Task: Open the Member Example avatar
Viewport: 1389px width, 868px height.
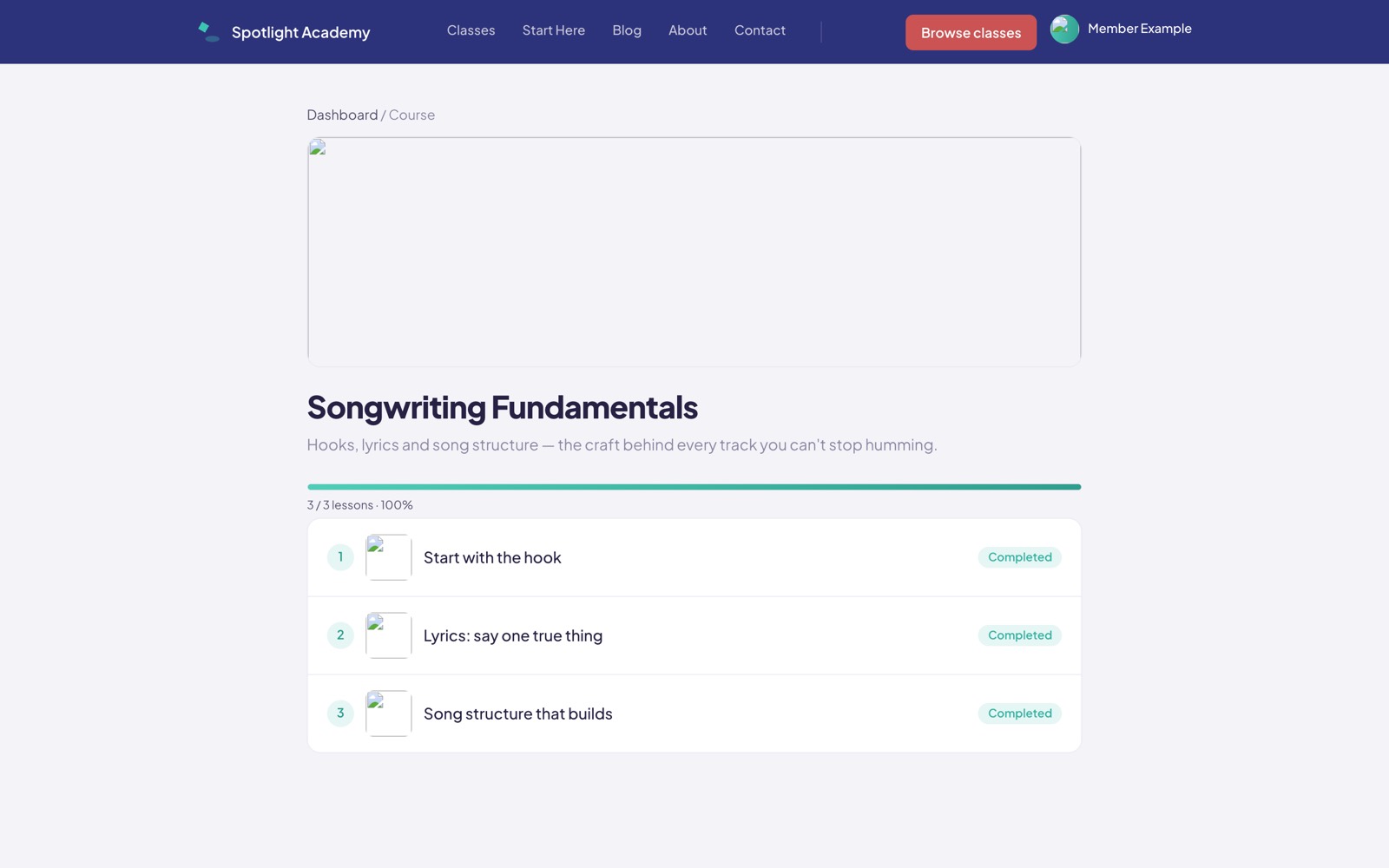Action: point(1064,30)
